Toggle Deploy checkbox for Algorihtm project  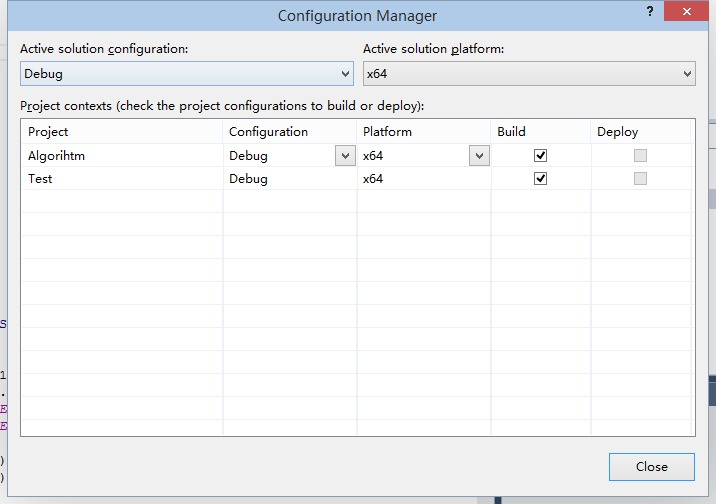tap(640, 156)
